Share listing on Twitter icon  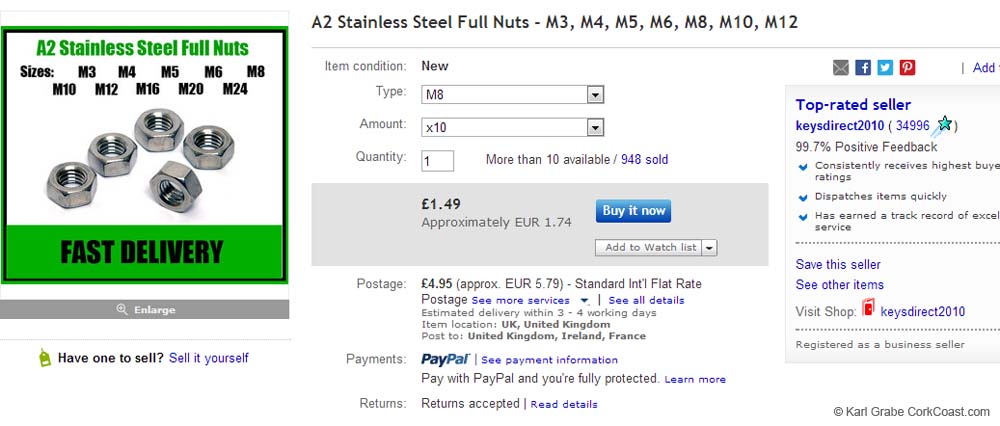click(885, 68)
